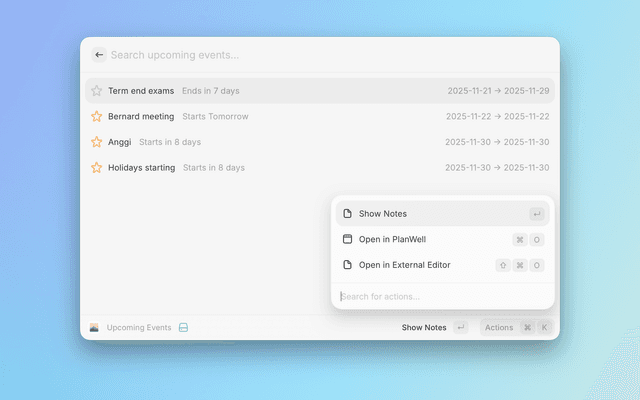
Task: Toggle star on Term end exams
Action: pos(97,91)
